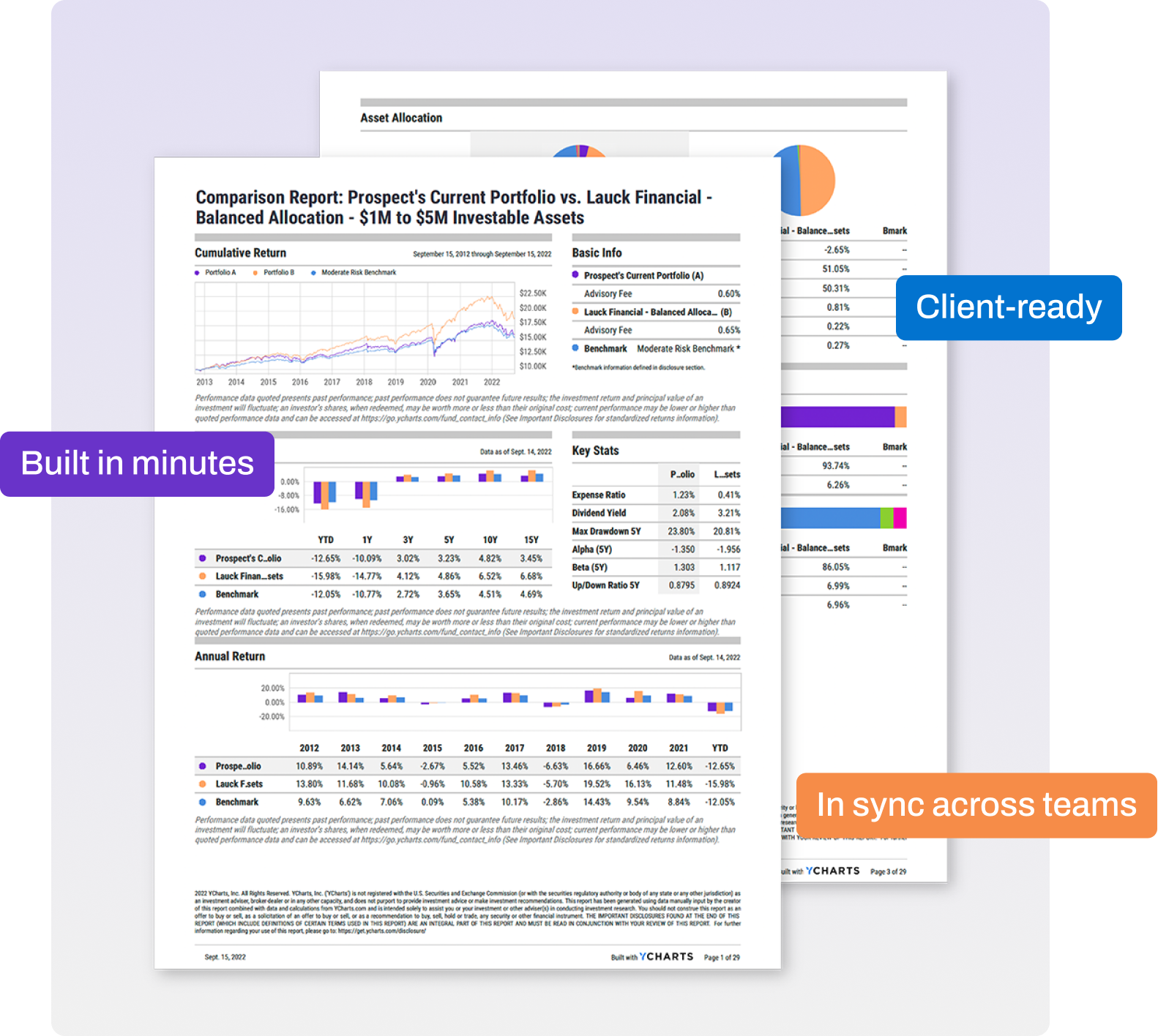Click the 2019 column header in the Annual Return table

click(x=597, y=748)
